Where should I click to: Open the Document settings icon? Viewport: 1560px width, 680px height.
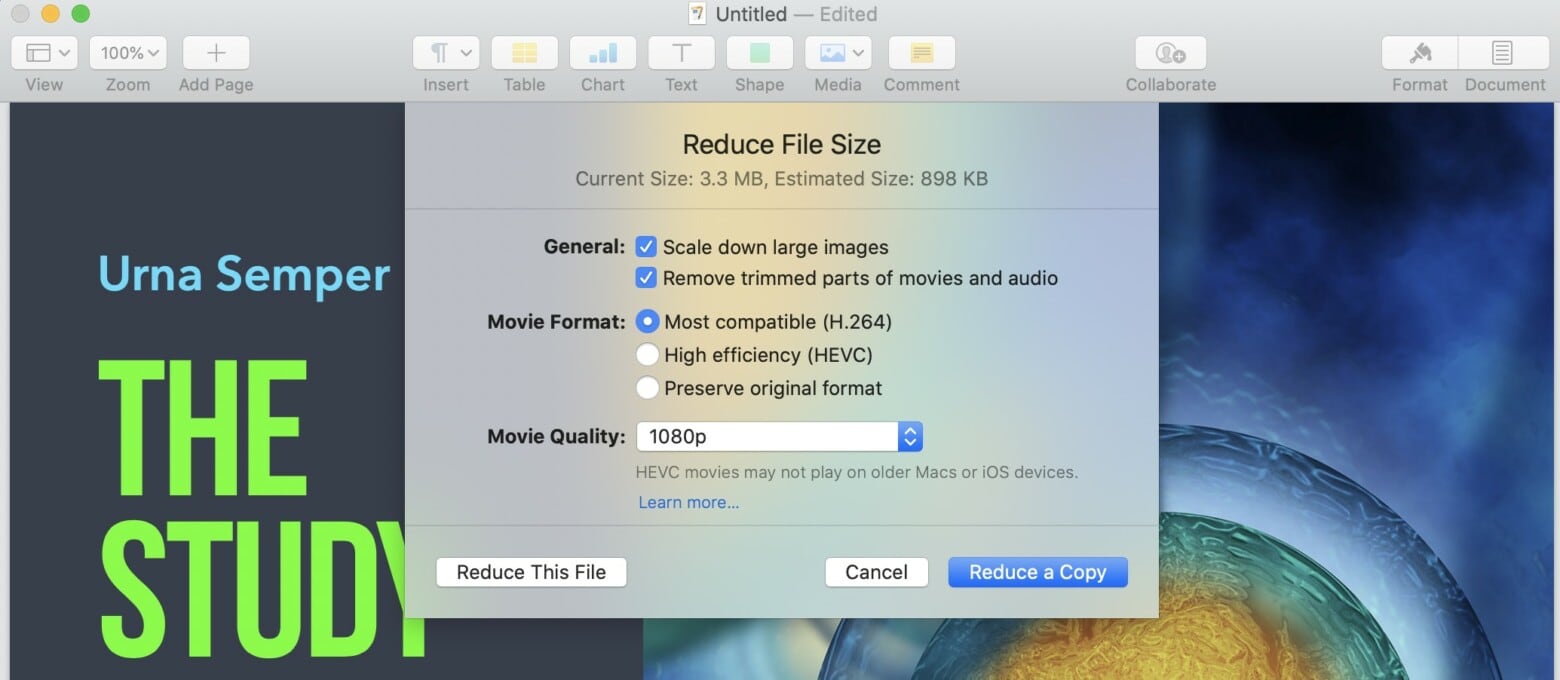1502,53
